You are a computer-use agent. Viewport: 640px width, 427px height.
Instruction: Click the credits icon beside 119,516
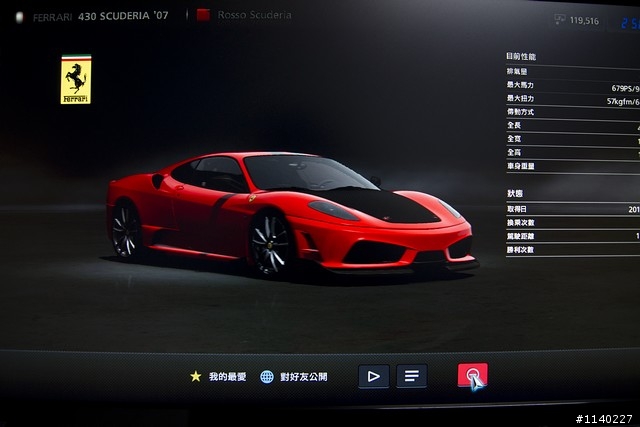[x=560, y=19]
